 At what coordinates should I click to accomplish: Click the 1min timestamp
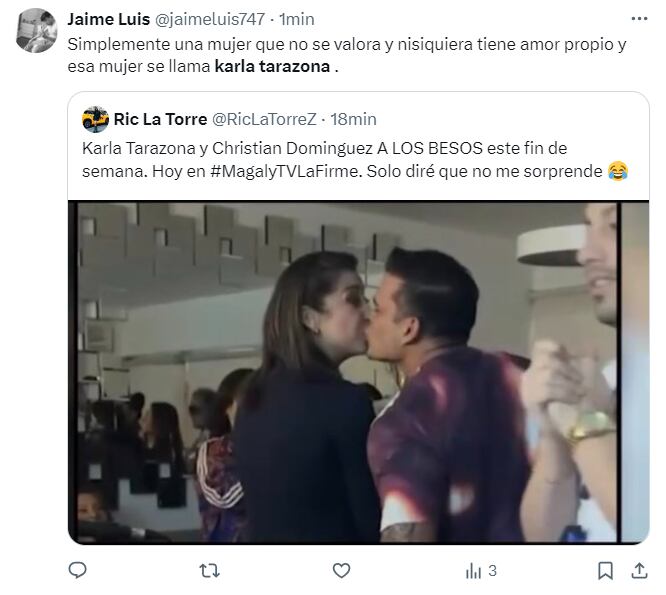[x=297, y=19]
